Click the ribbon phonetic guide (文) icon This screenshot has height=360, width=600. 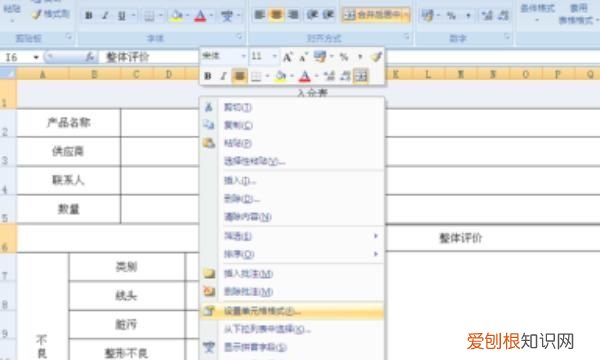click(x=227, y=16)
